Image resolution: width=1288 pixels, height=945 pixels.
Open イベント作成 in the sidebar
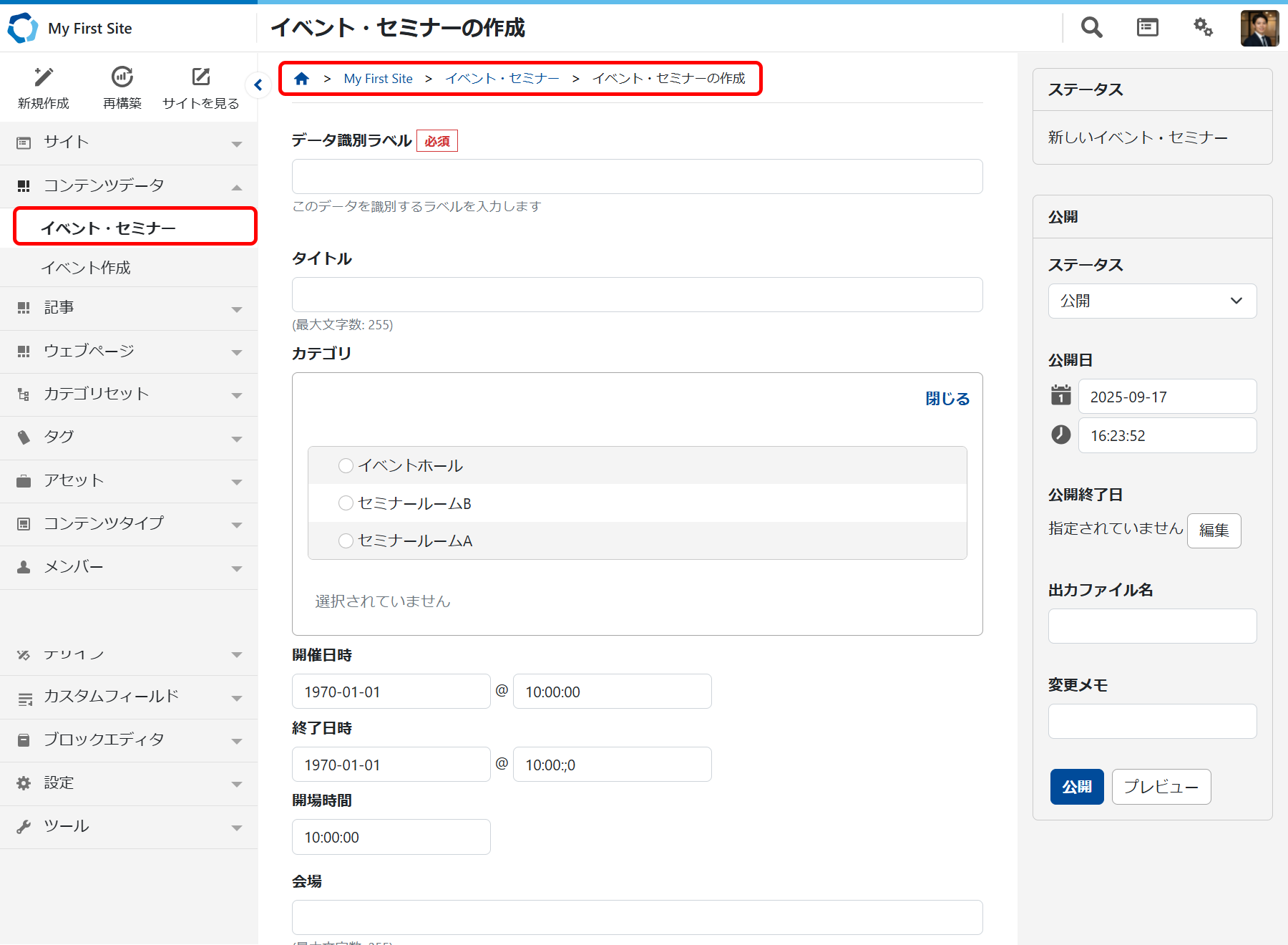point(86,268)
